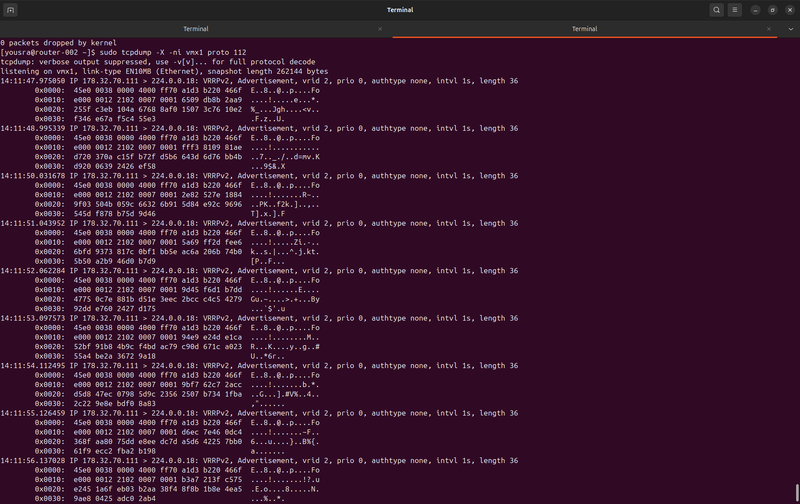800x504 pixels.
Task: Click the Terminal window title text
Action: tap(400, 10)
